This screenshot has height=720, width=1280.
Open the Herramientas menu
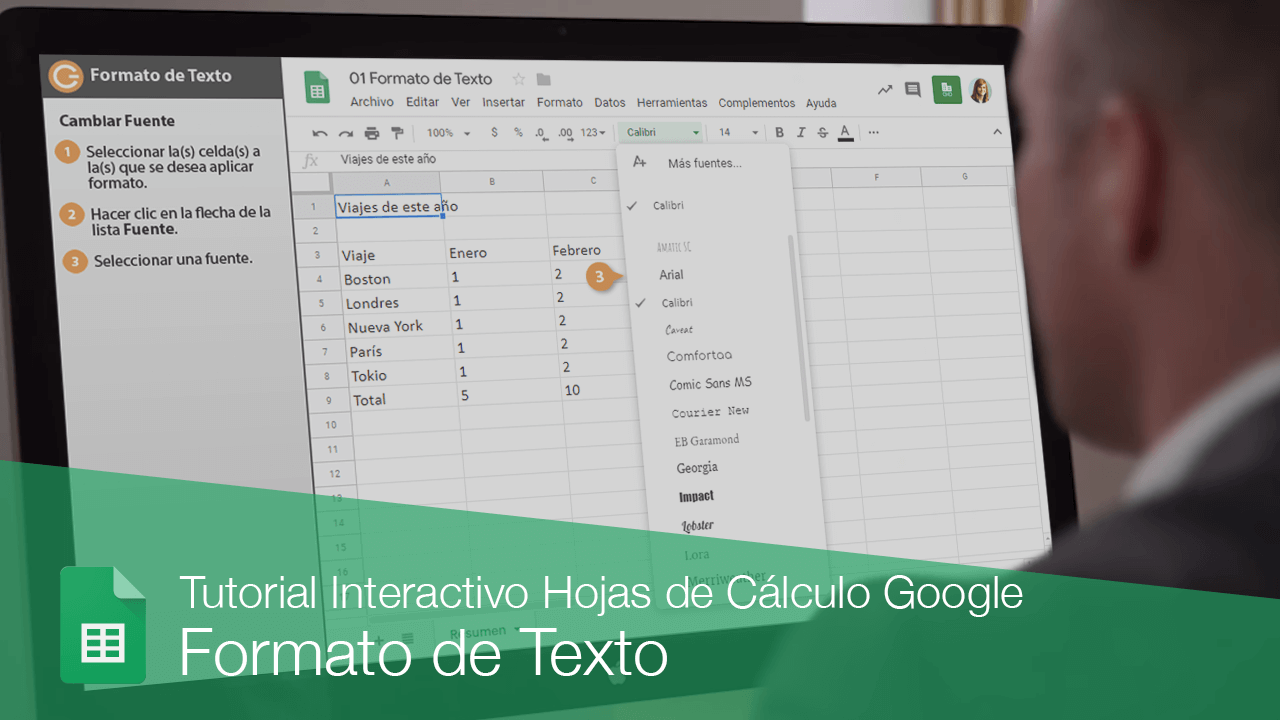coord(672,103)
